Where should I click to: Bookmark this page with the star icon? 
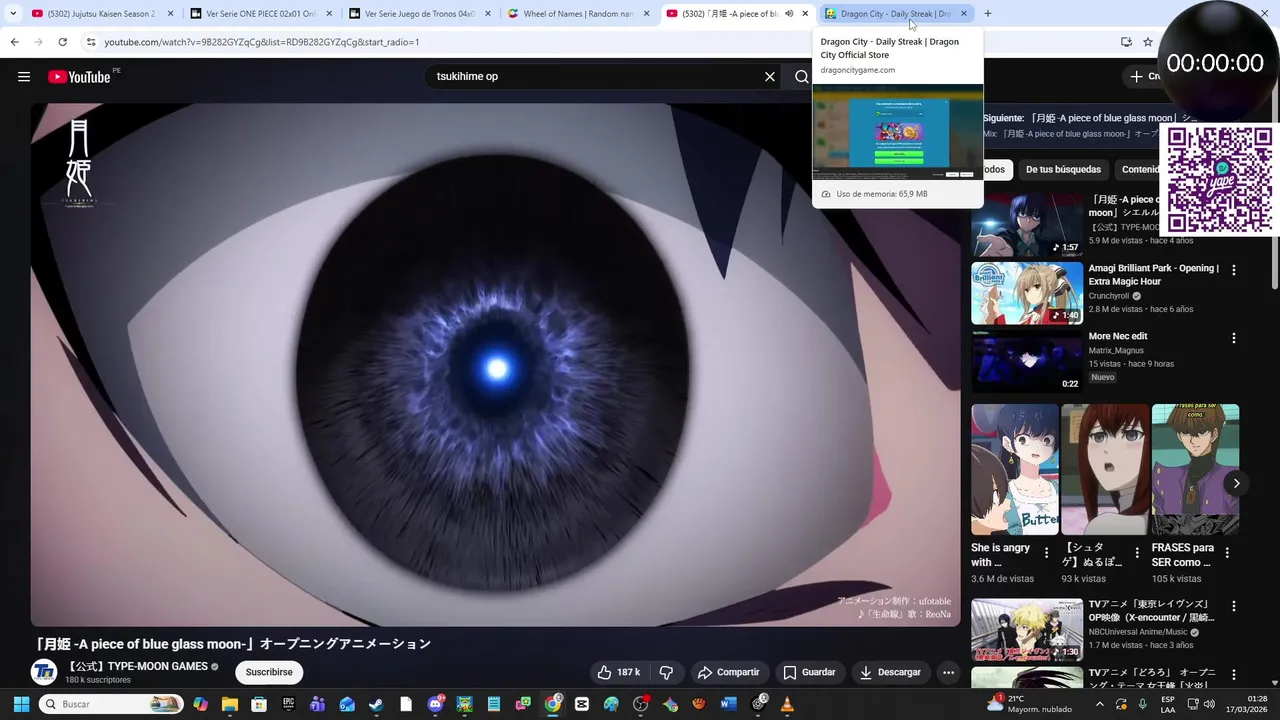point(1148,42)
